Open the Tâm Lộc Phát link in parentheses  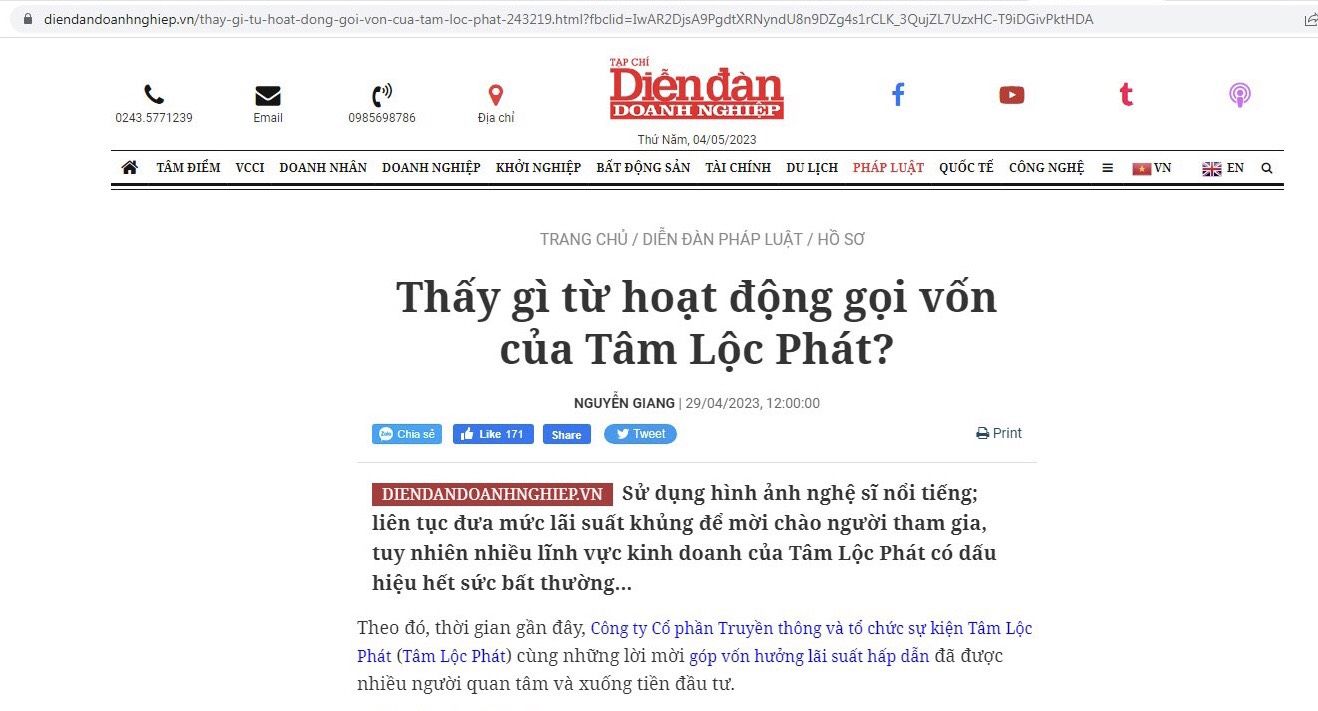click(x=455, y=656)
